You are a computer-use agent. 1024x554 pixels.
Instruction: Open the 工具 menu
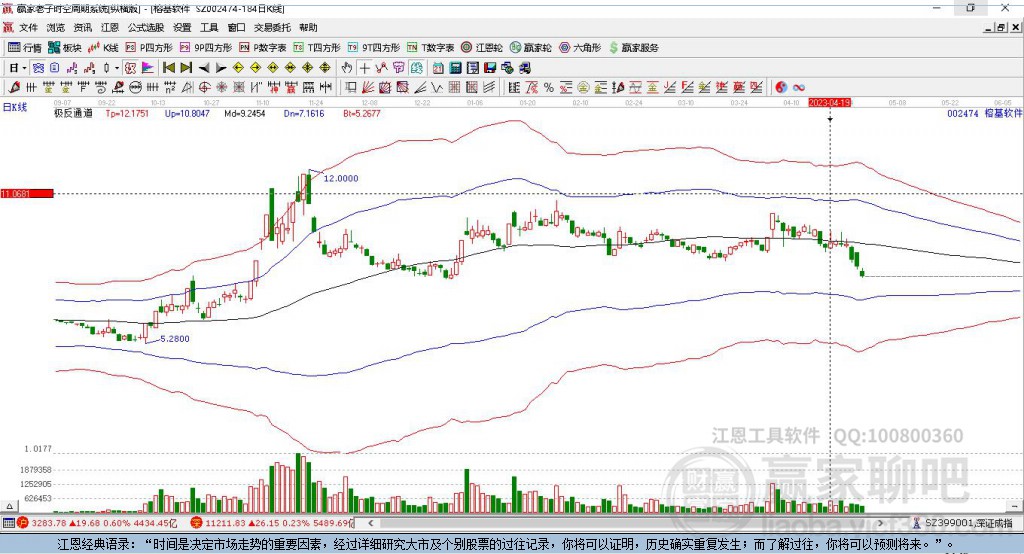[x=209, y=27]
